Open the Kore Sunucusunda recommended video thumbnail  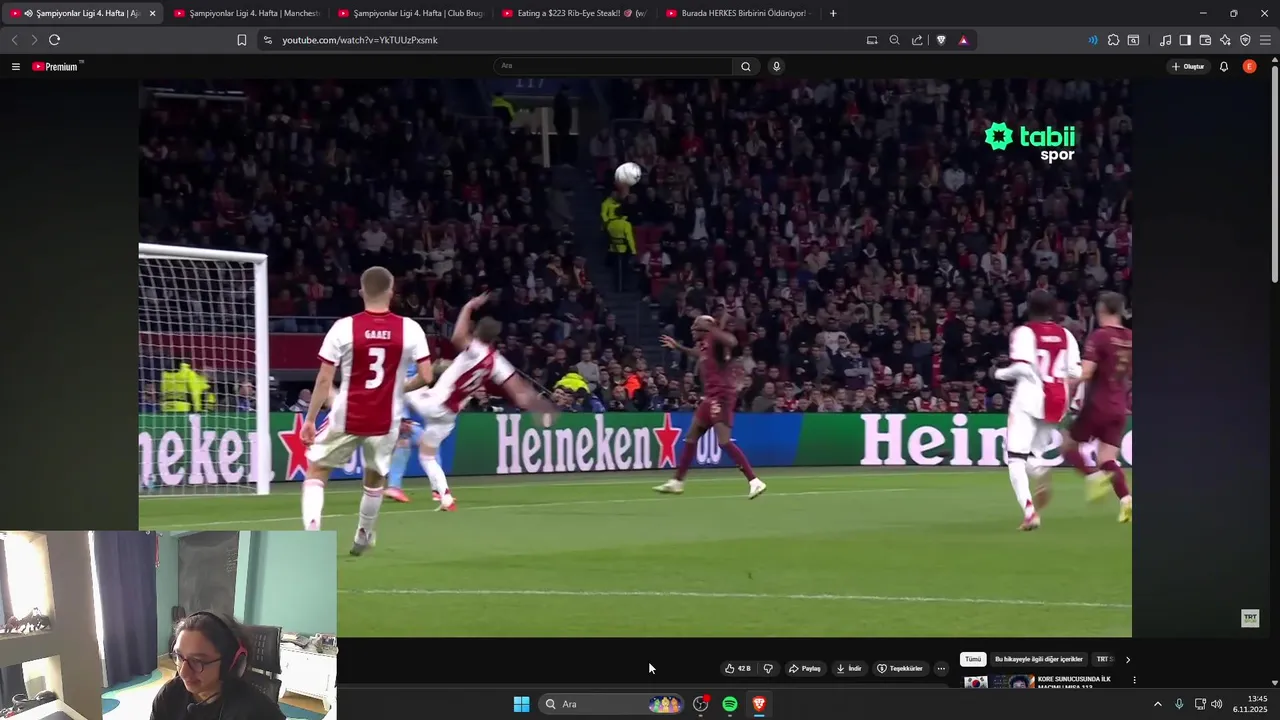coord(999,683)
